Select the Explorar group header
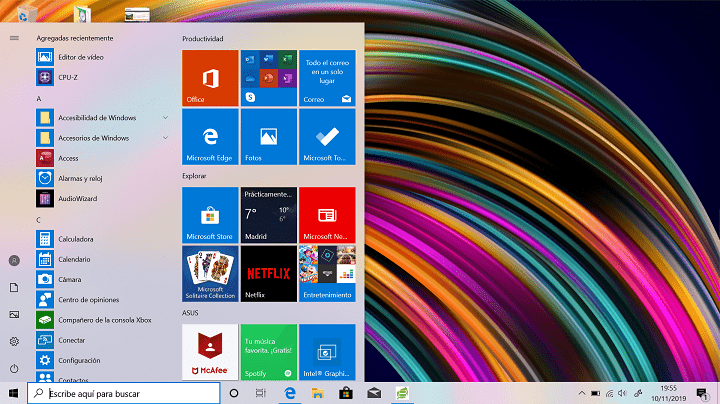Image resolution: width=720 pixels, height=404 pixels. [x=194, y=176]
